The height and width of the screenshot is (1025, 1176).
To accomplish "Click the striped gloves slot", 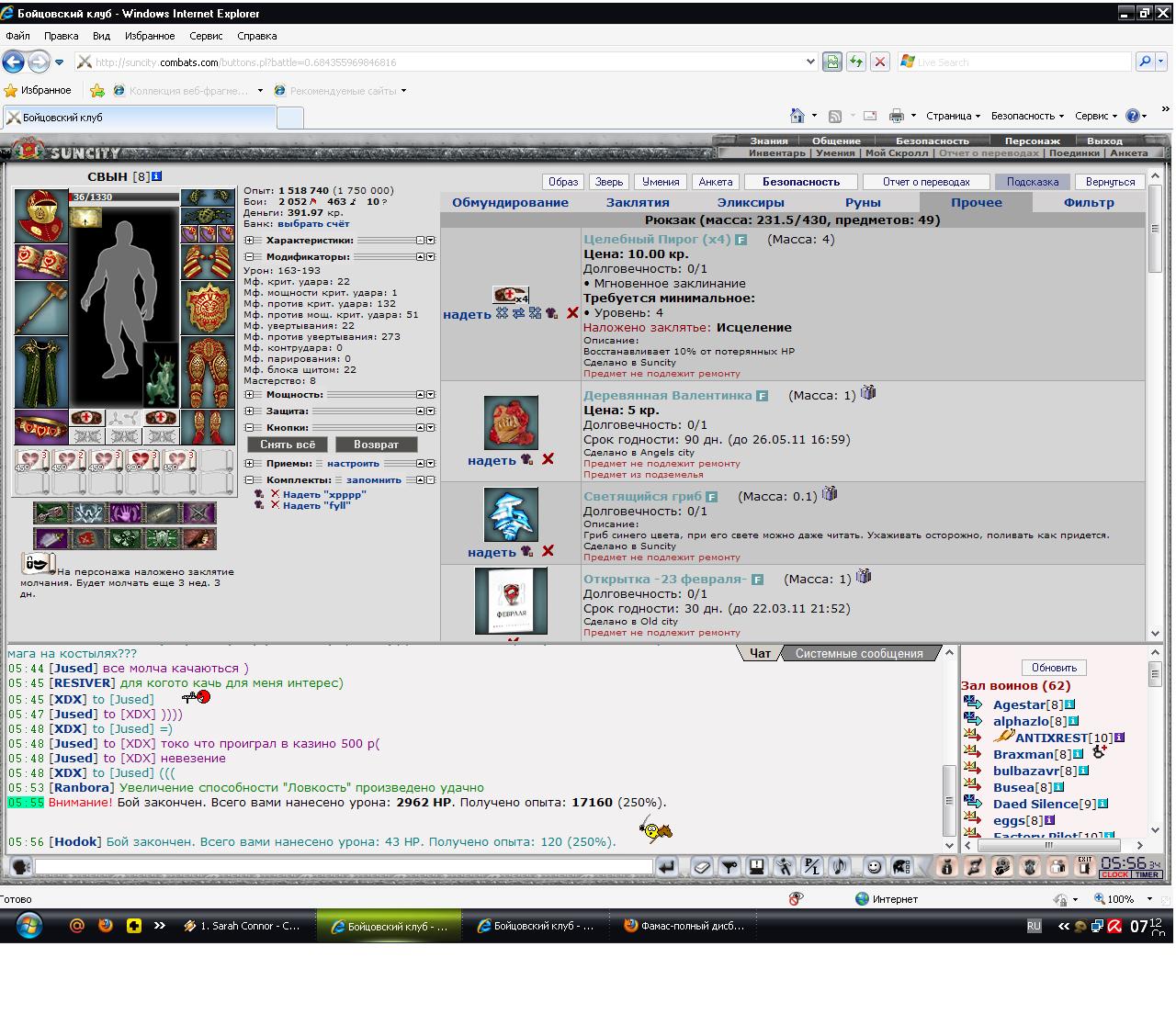I will tap(208, 263).
